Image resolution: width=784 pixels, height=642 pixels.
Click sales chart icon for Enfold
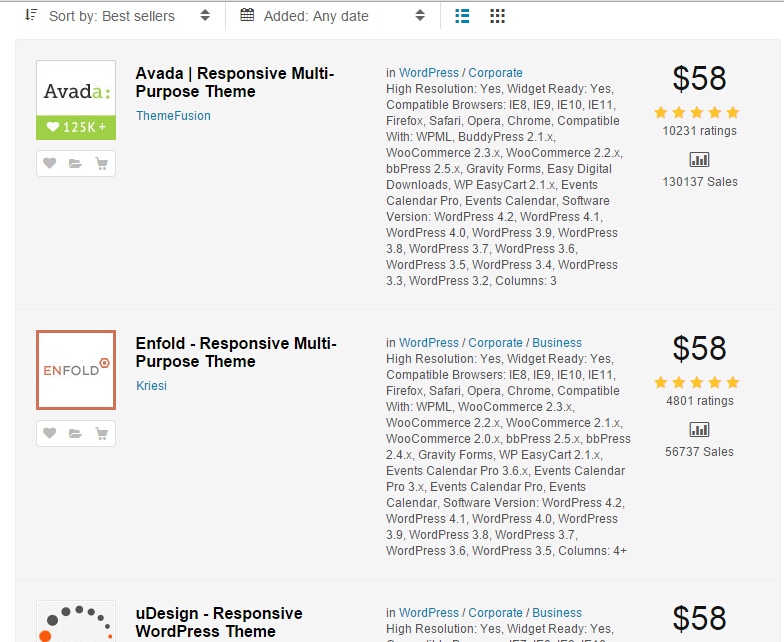pos(700,429)
